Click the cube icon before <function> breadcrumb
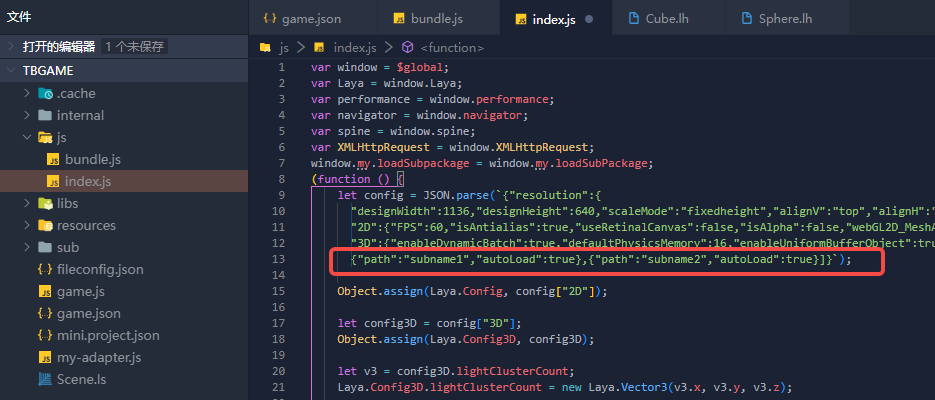The width and height of the screenshot is (935, 400). 407,47
